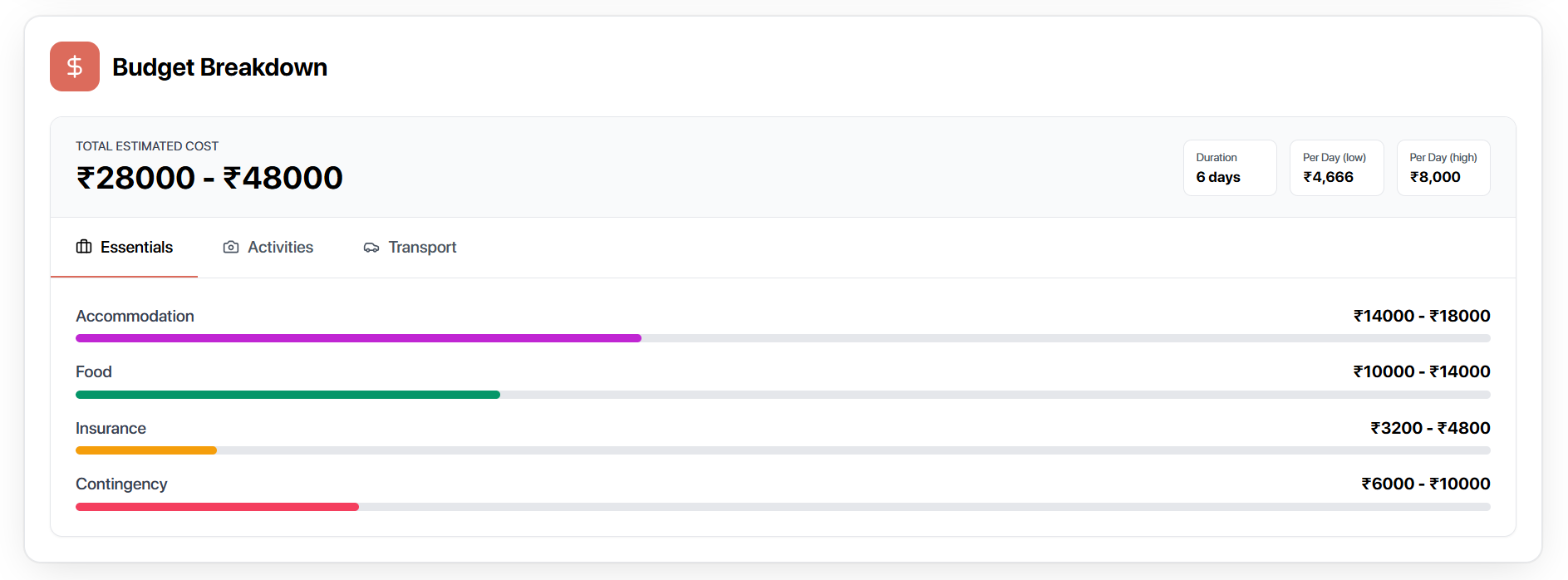Click the Essentials suitcase icon
This screenshot has width=1568, height=580.
tap(84, 247)
